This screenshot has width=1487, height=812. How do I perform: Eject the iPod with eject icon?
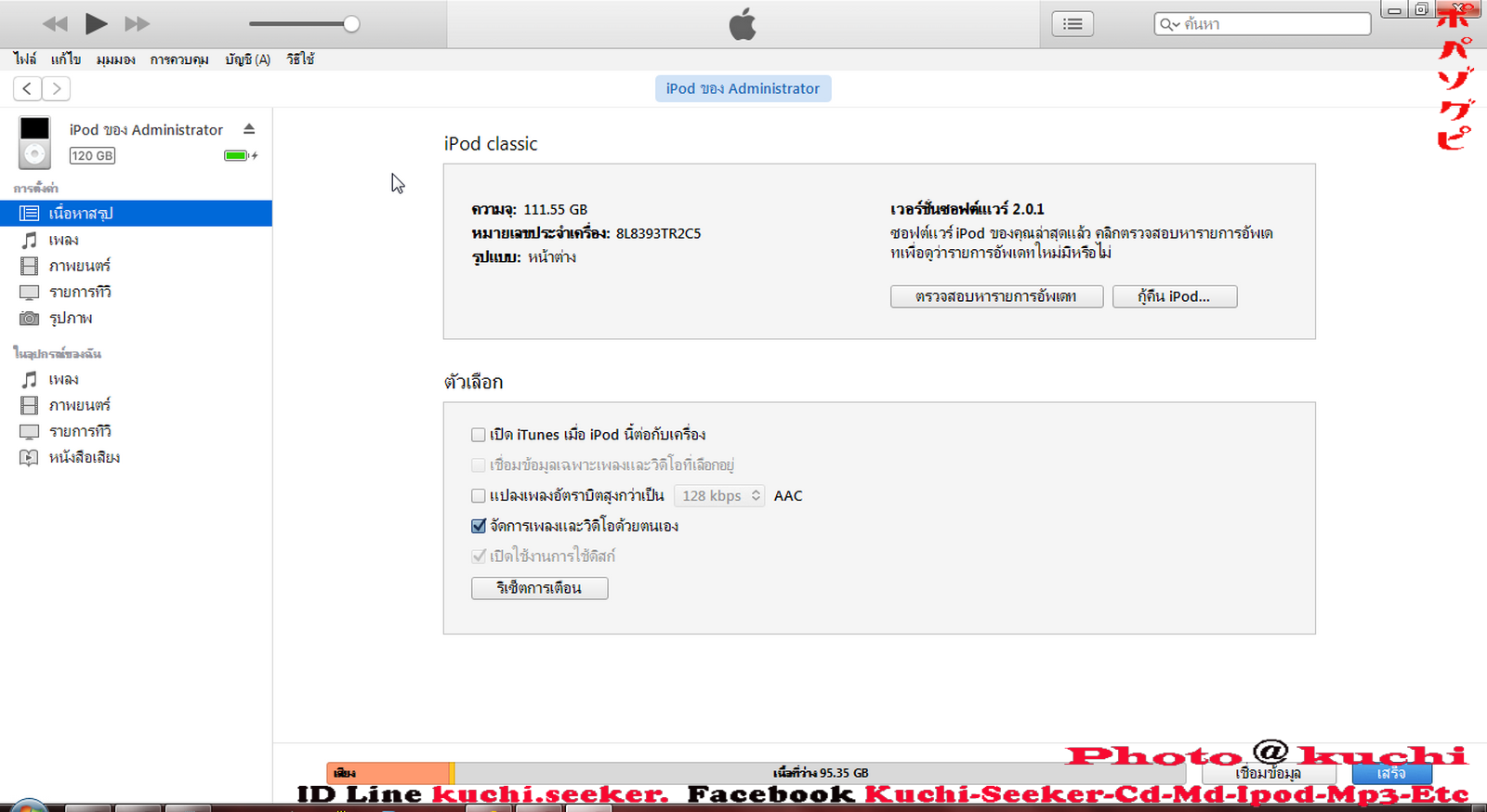(249, 129)
